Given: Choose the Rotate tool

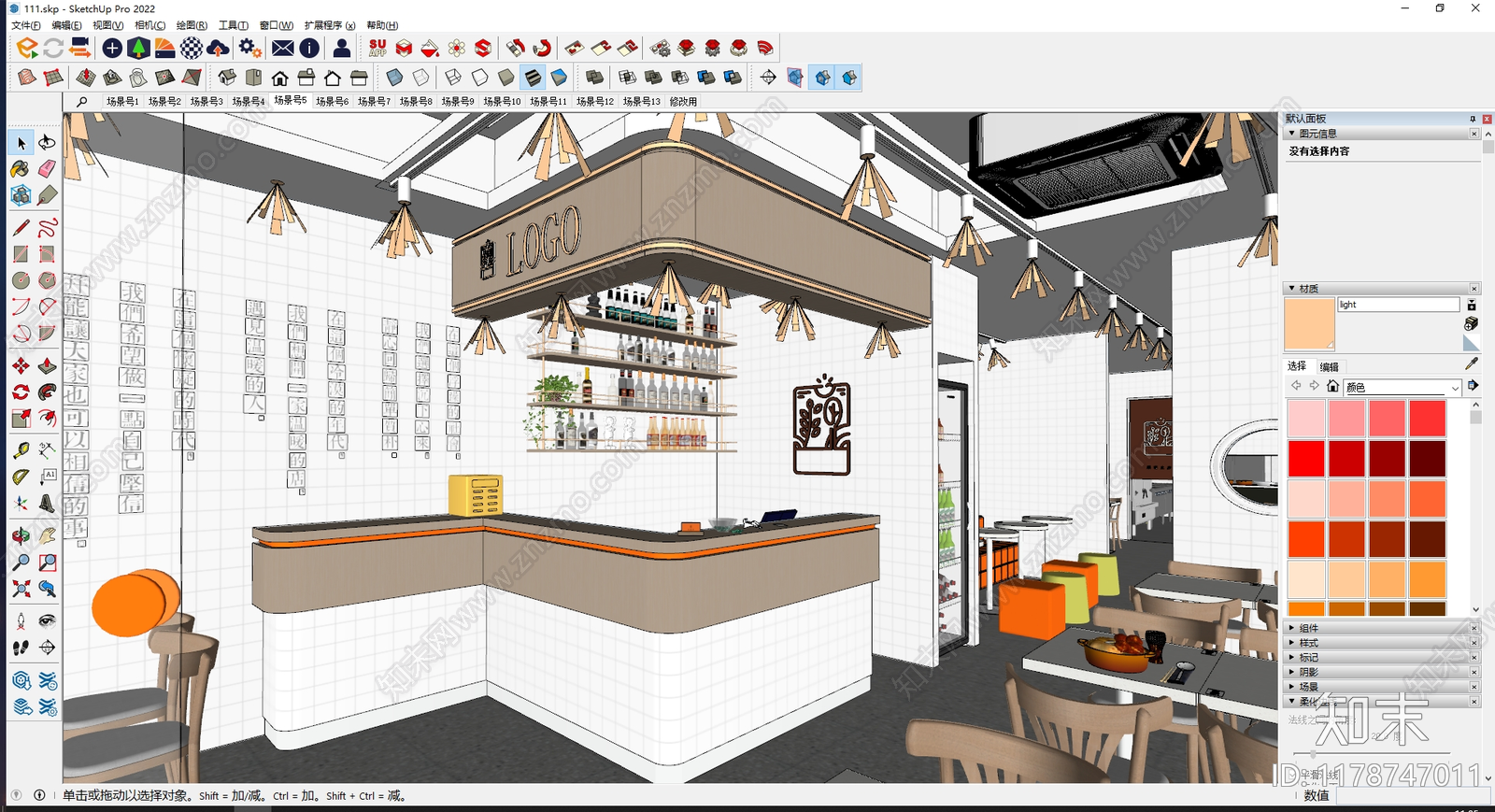Looking at the screenshot, I should coord(21,392).
